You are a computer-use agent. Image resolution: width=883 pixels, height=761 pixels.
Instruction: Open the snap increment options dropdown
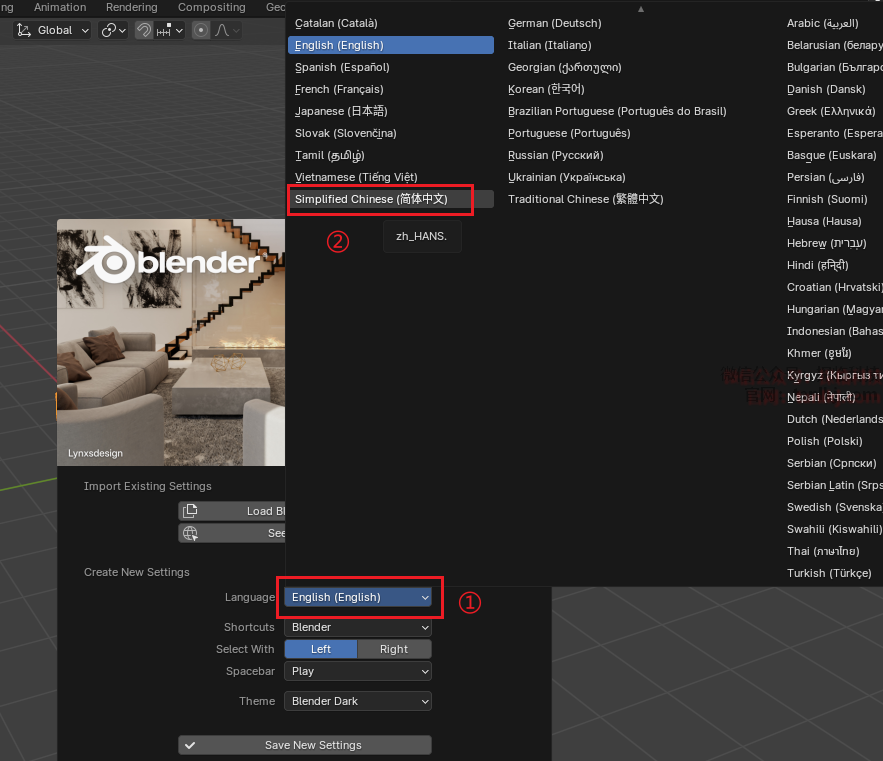(x=170, y=30)
